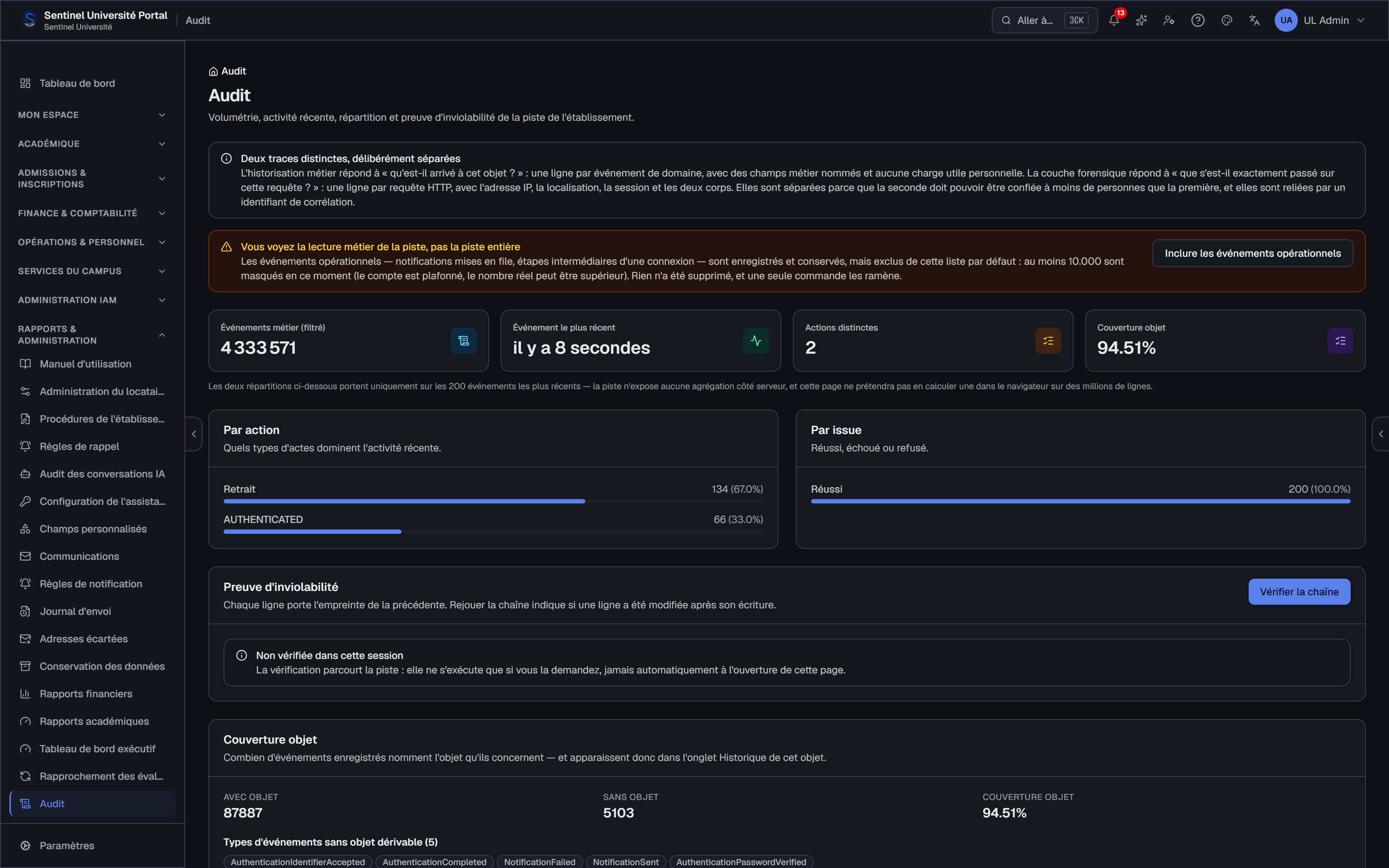Viewport: 1389px width, 868px height.
Task: Click the home icon in the breadcrumb
Action: click(213, 71)
